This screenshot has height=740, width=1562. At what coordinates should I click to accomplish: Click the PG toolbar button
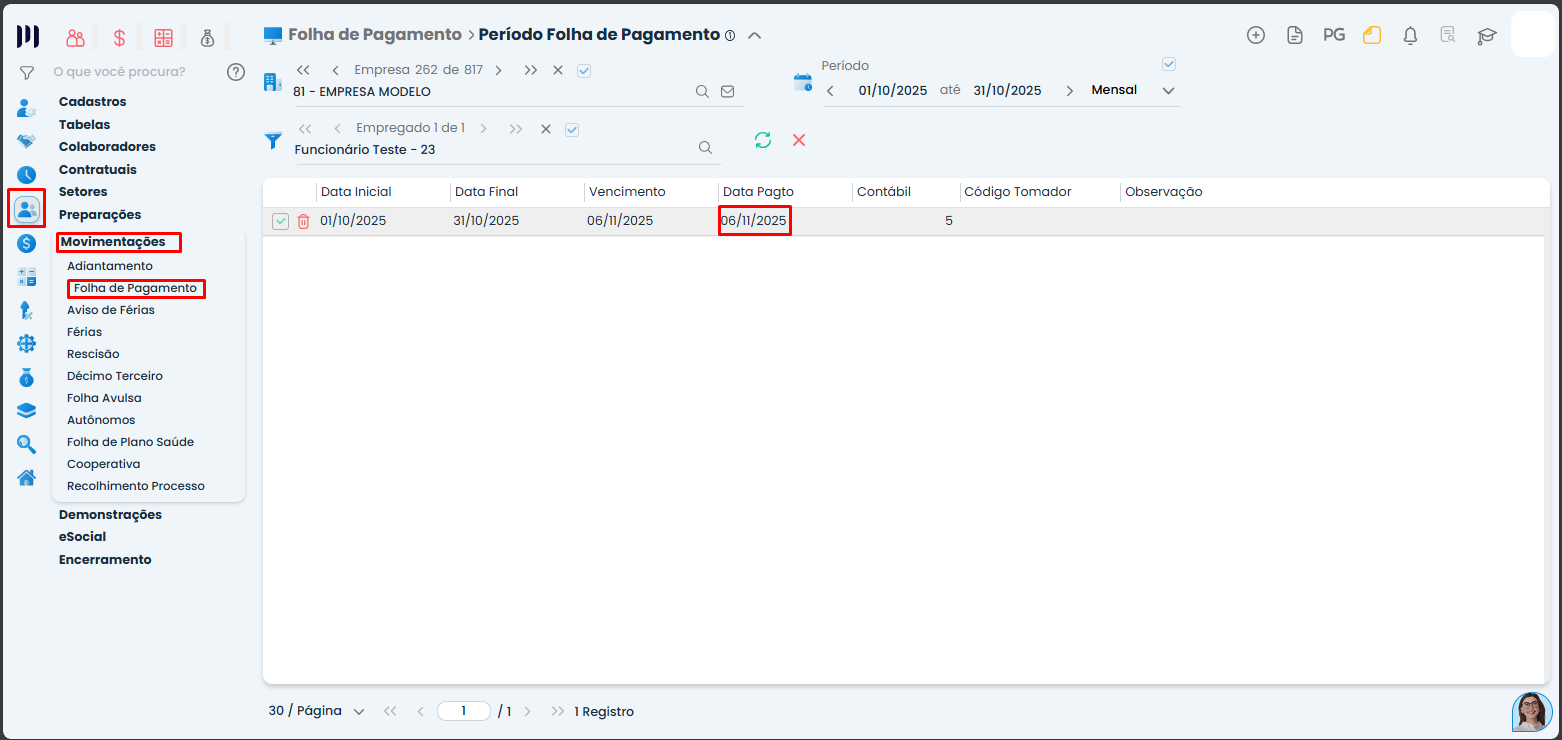coord(1334,35)
